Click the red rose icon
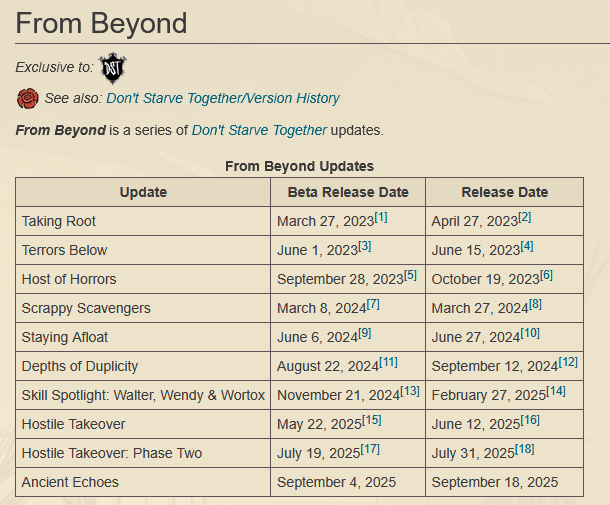This screenshot has width=610, height=505. (x=27, y=98)
